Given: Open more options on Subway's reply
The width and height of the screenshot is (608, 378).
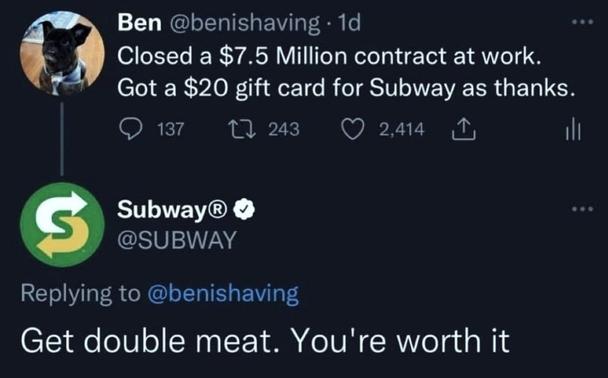Looking at the screenshot, I should point(583,209).
